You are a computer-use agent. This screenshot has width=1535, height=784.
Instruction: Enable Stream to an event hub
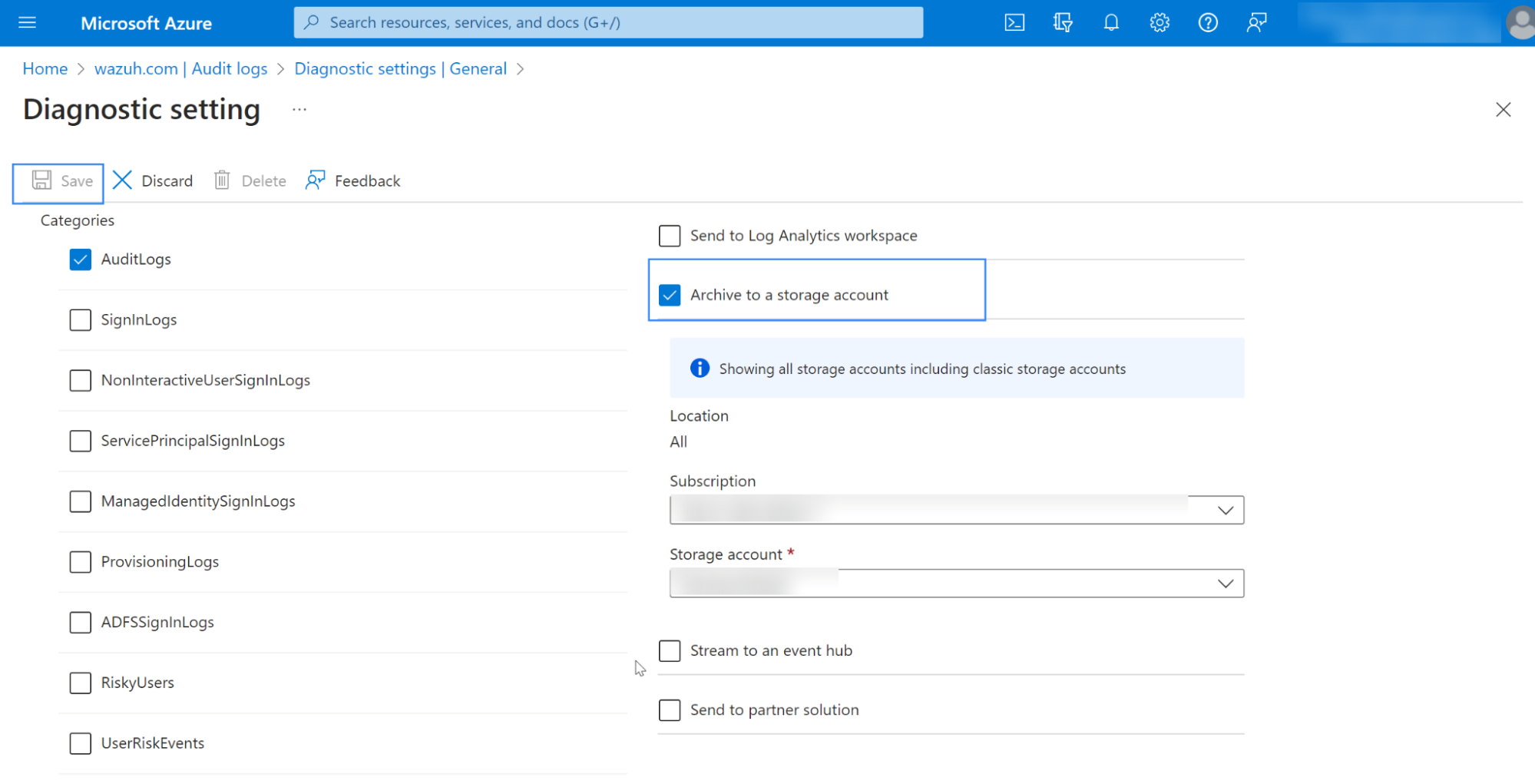[670, 651]
